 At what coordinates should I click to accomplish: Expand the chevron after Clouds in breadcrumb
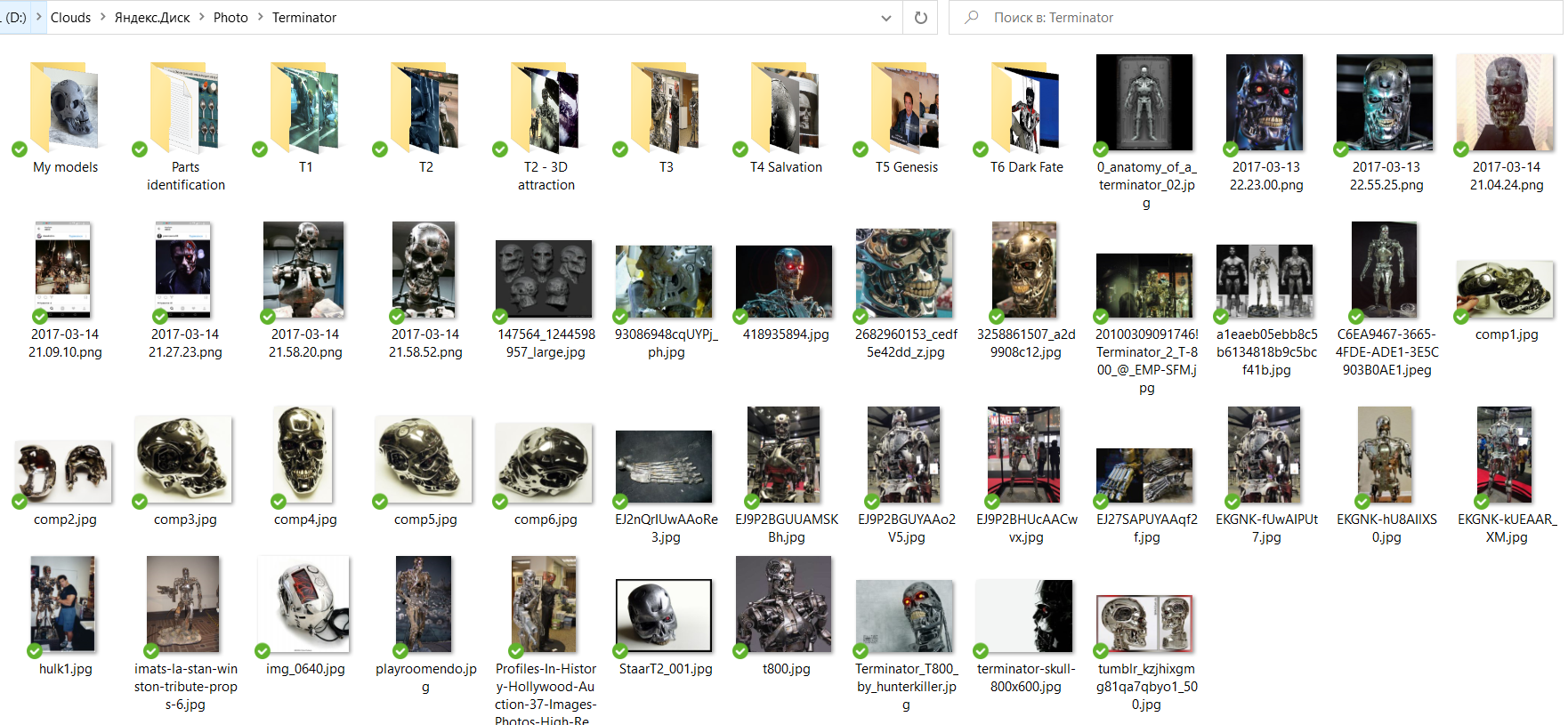click(102, 18)
